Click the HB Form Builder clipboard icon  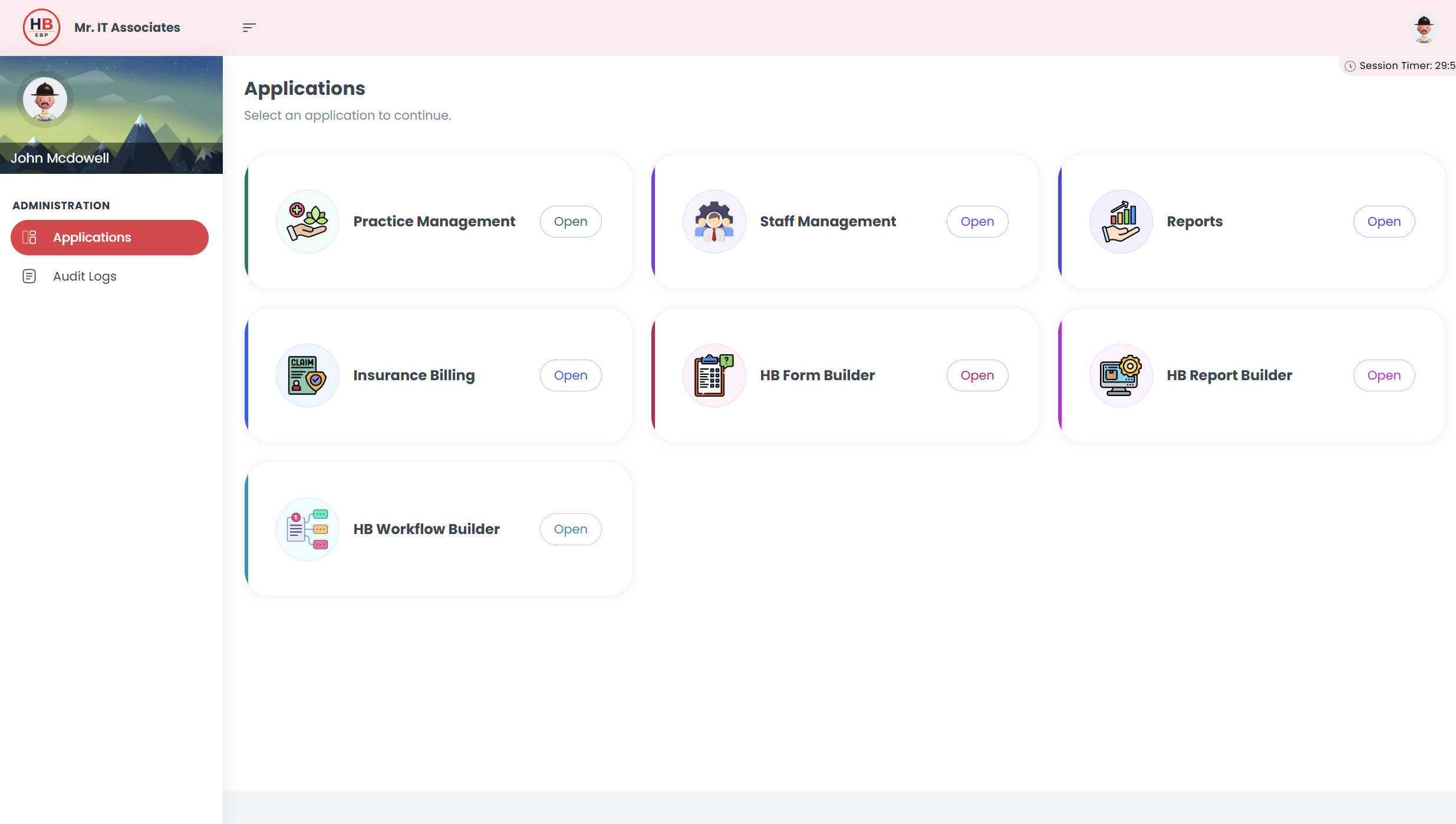click(x=714, y=375)
